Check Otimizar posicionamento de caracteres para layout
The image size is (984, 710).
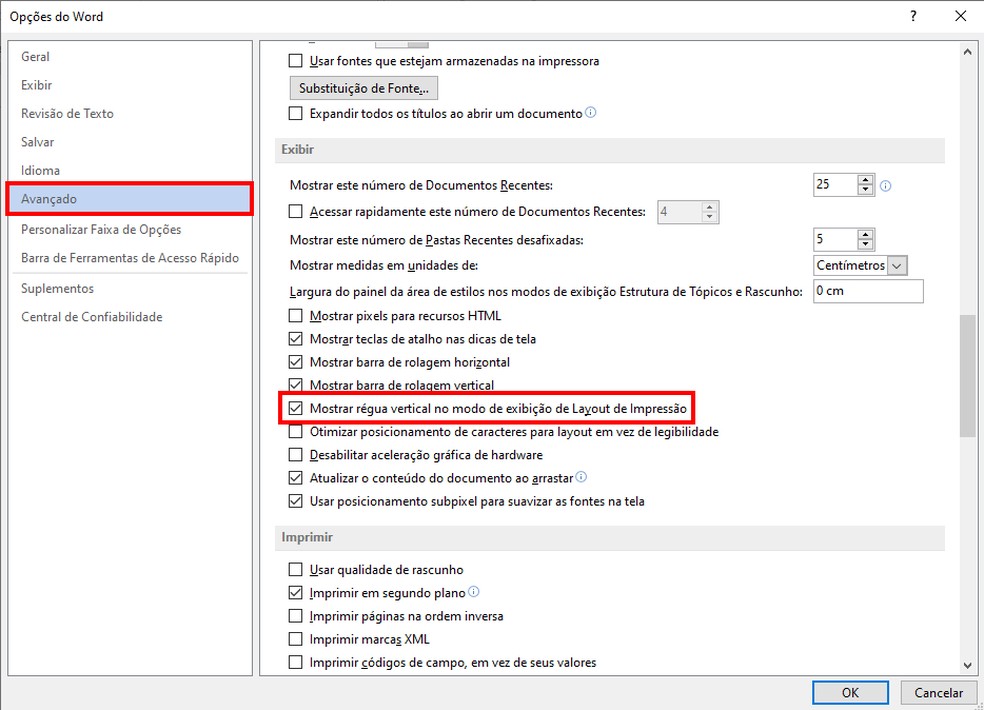295,432
